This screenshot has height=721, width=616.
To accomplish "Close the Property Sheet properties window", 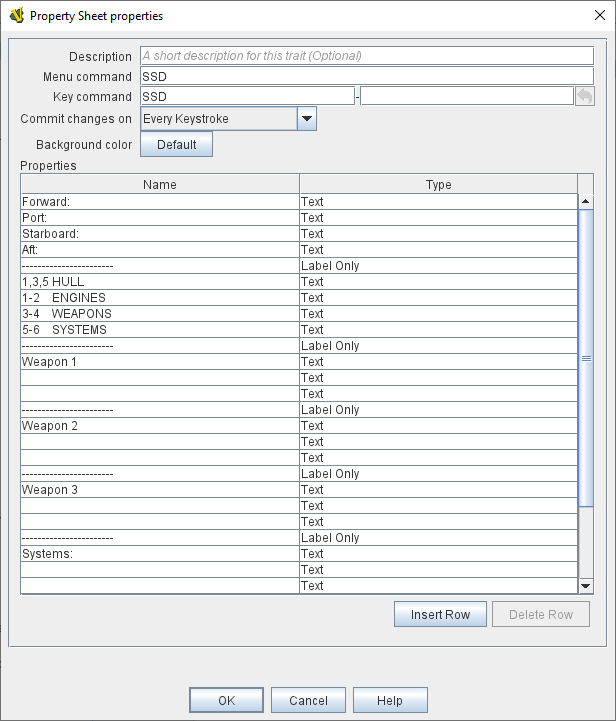I will pyautogui.click(x=599, y=16).
